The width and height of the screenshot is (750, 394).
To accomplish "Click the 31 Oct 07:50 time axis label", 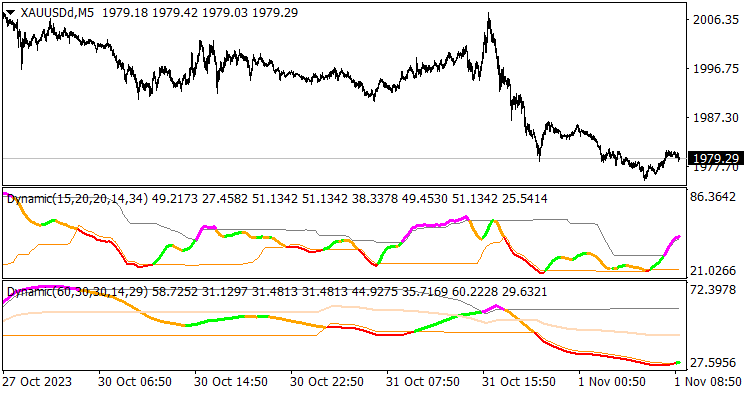I will coord(423,382).
